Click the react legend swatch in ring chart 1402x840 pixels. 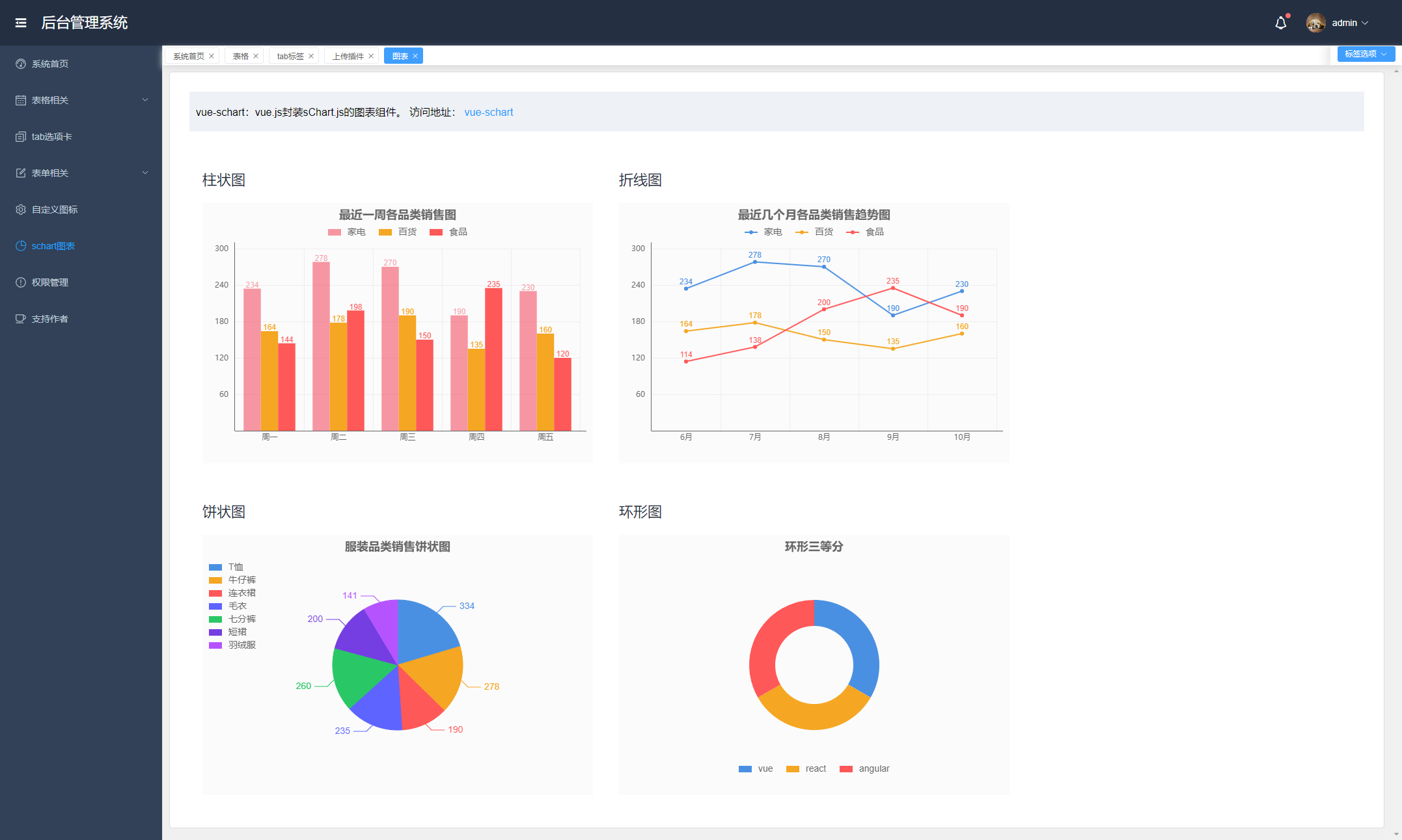pos(793,769)
